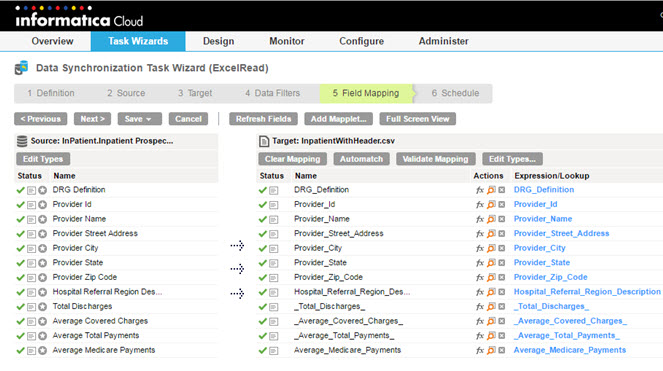
Task: Open the lookup icon for Provider_Id row
Action: [491, 205]
